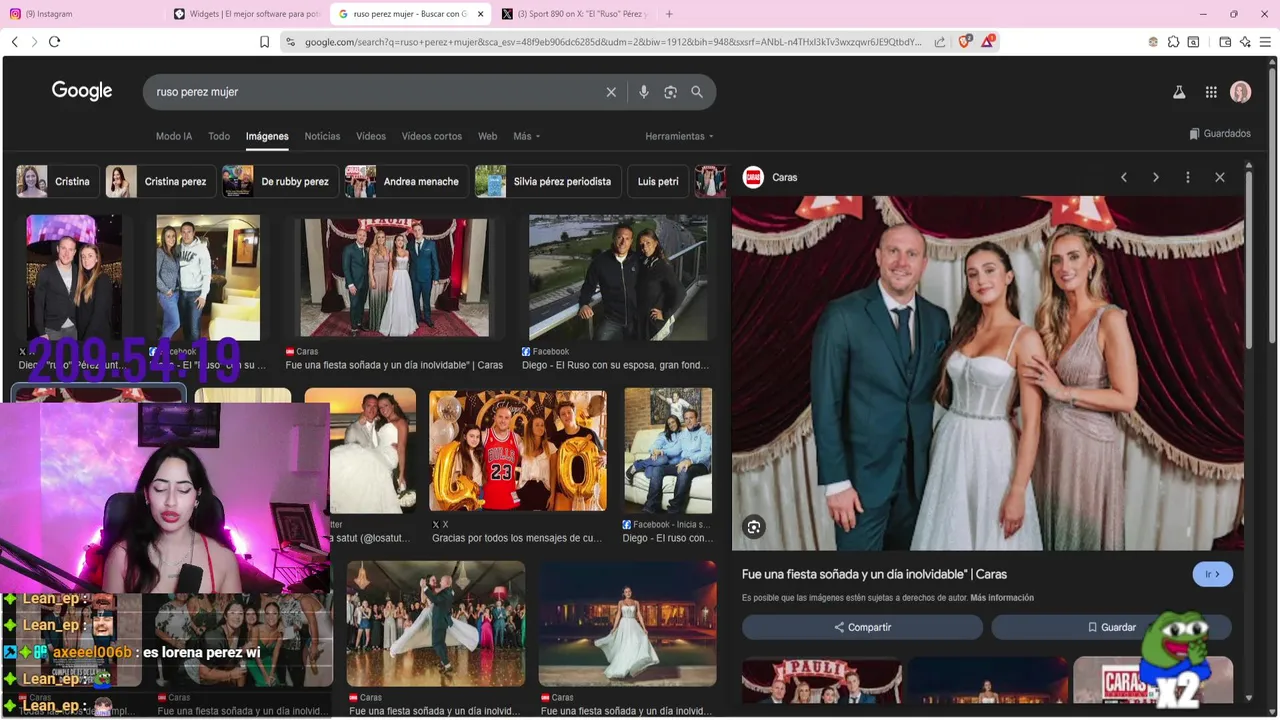Clear the search box with X
This screenshot has width=1280, height=720.
pyautogui.click(x=611, y=92)
